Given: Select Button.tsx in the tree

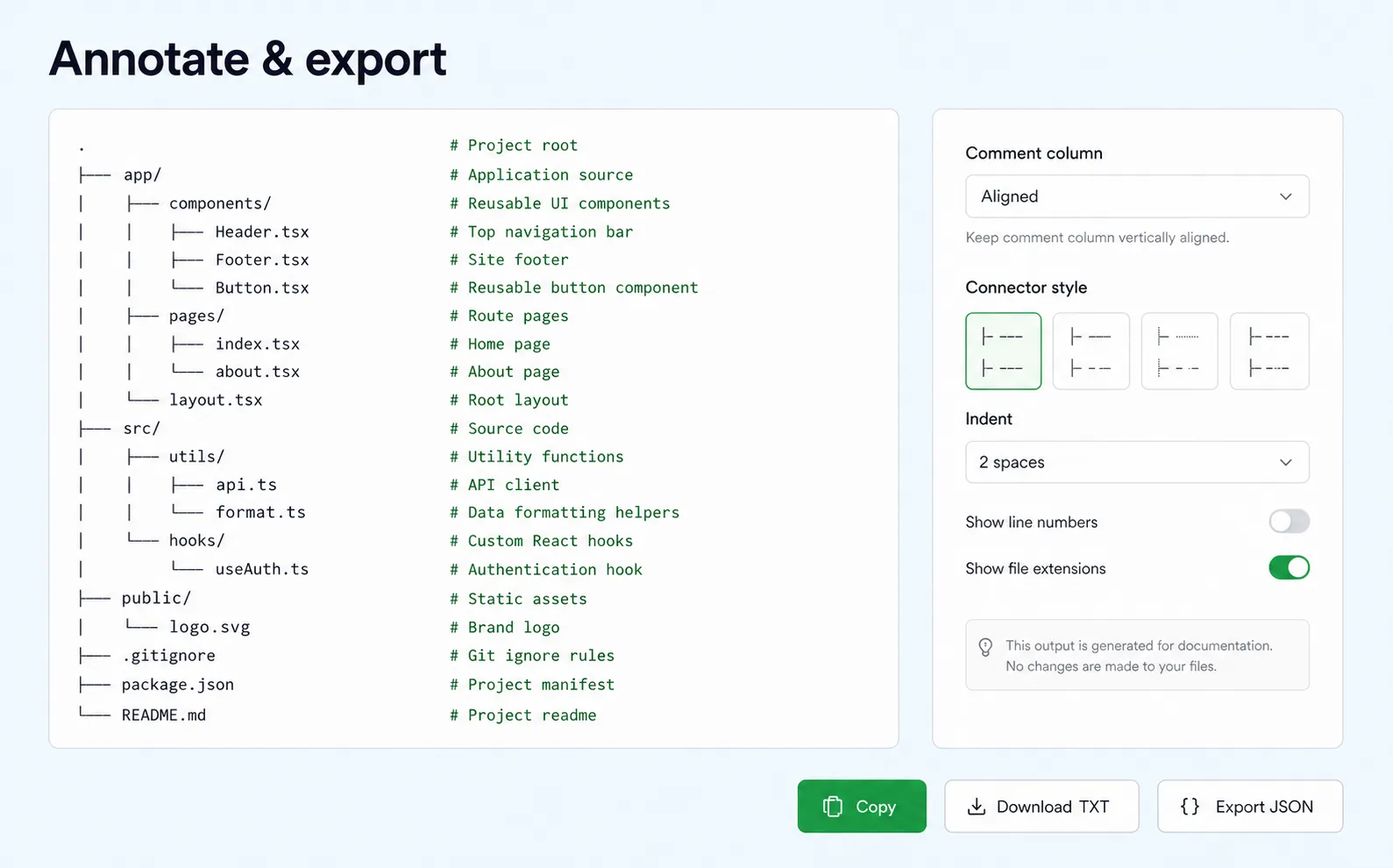Looking at the screenshot, I should coord(262,288).
